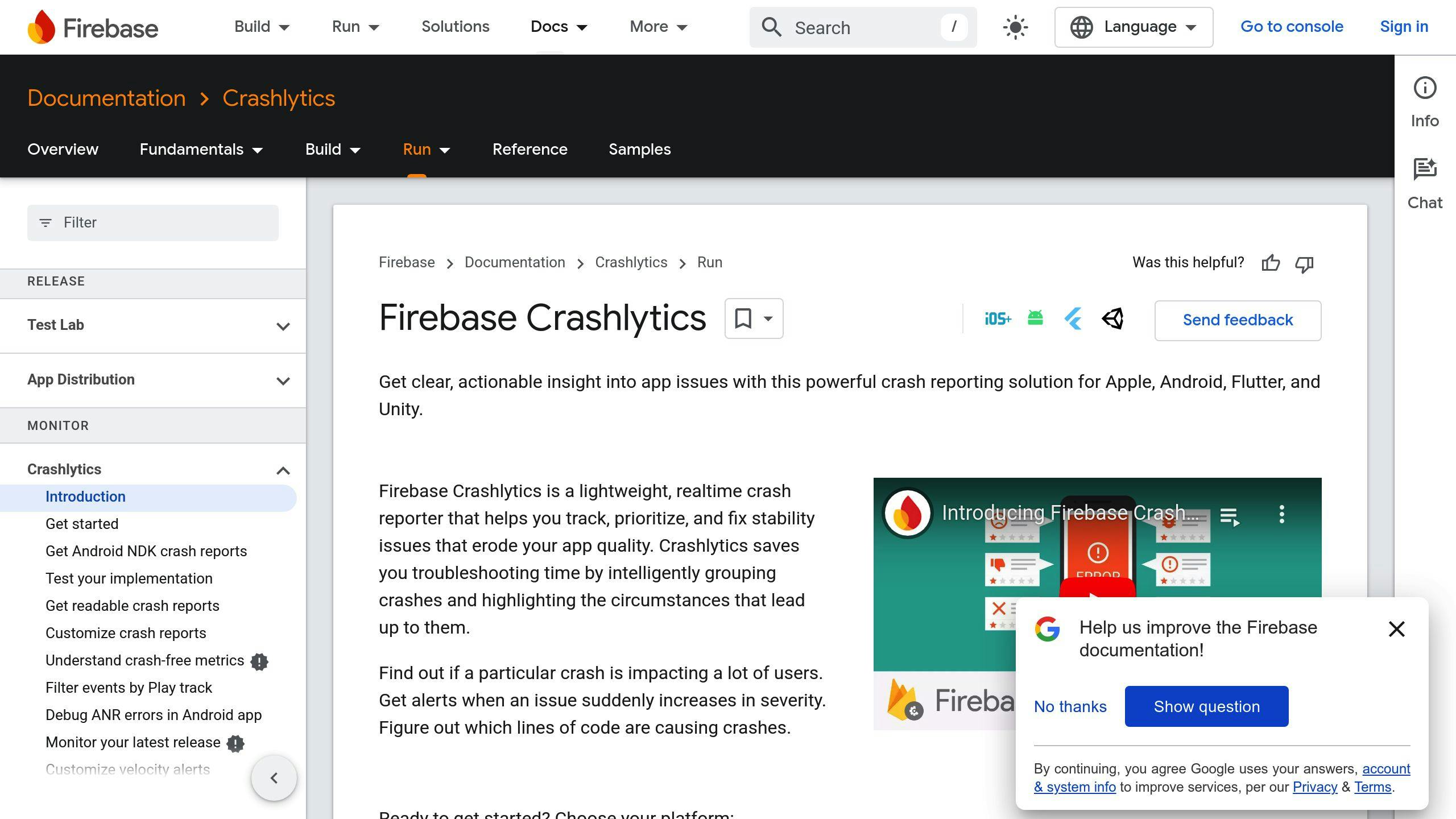Screen dimensions: 1456x819
Task: Click No thanks in survey
Action: (x=1070, y=706)
